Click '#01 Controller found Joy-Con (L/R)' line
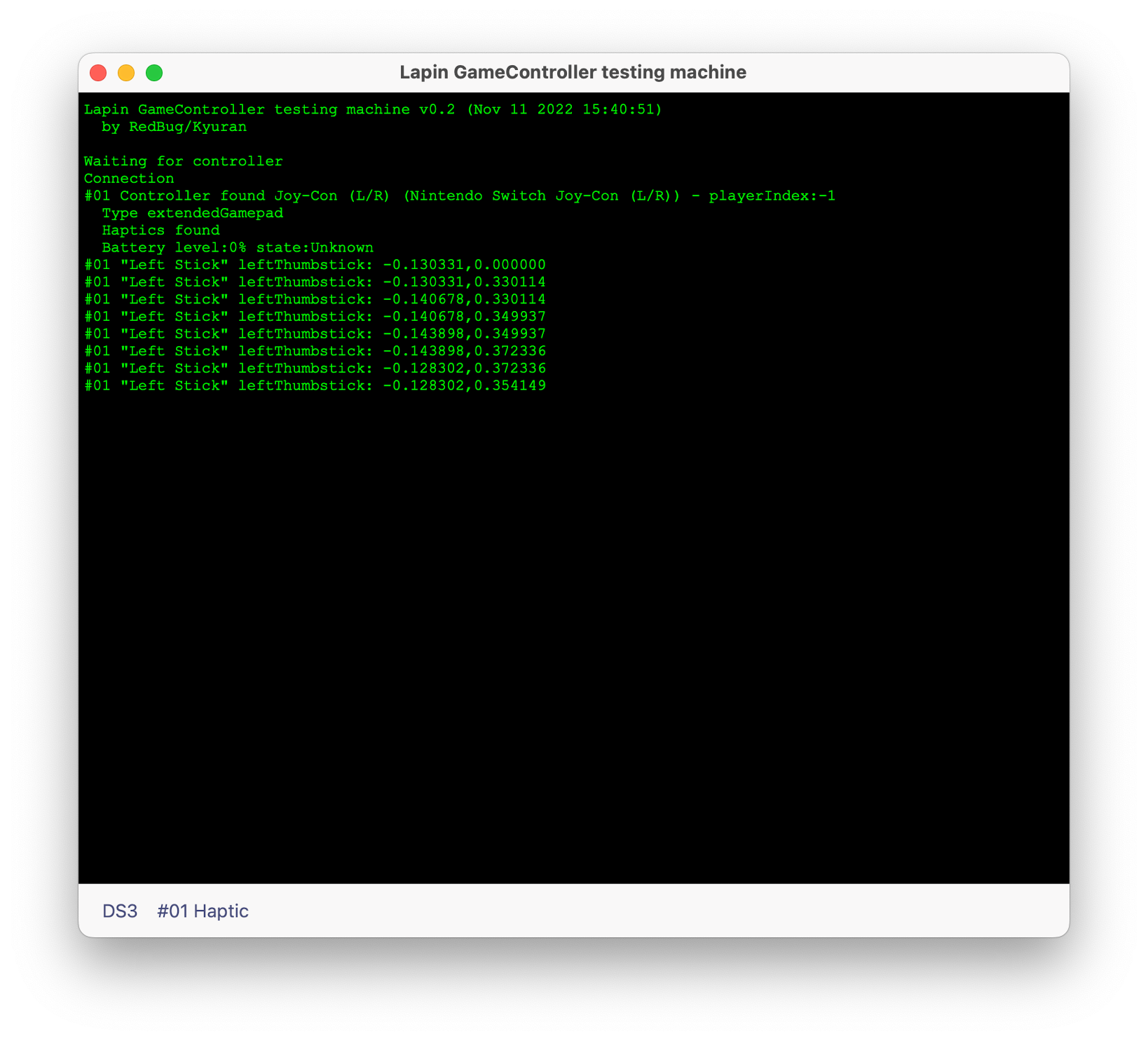Viewport: 1148px width, 1041px height. coord(460,195)
